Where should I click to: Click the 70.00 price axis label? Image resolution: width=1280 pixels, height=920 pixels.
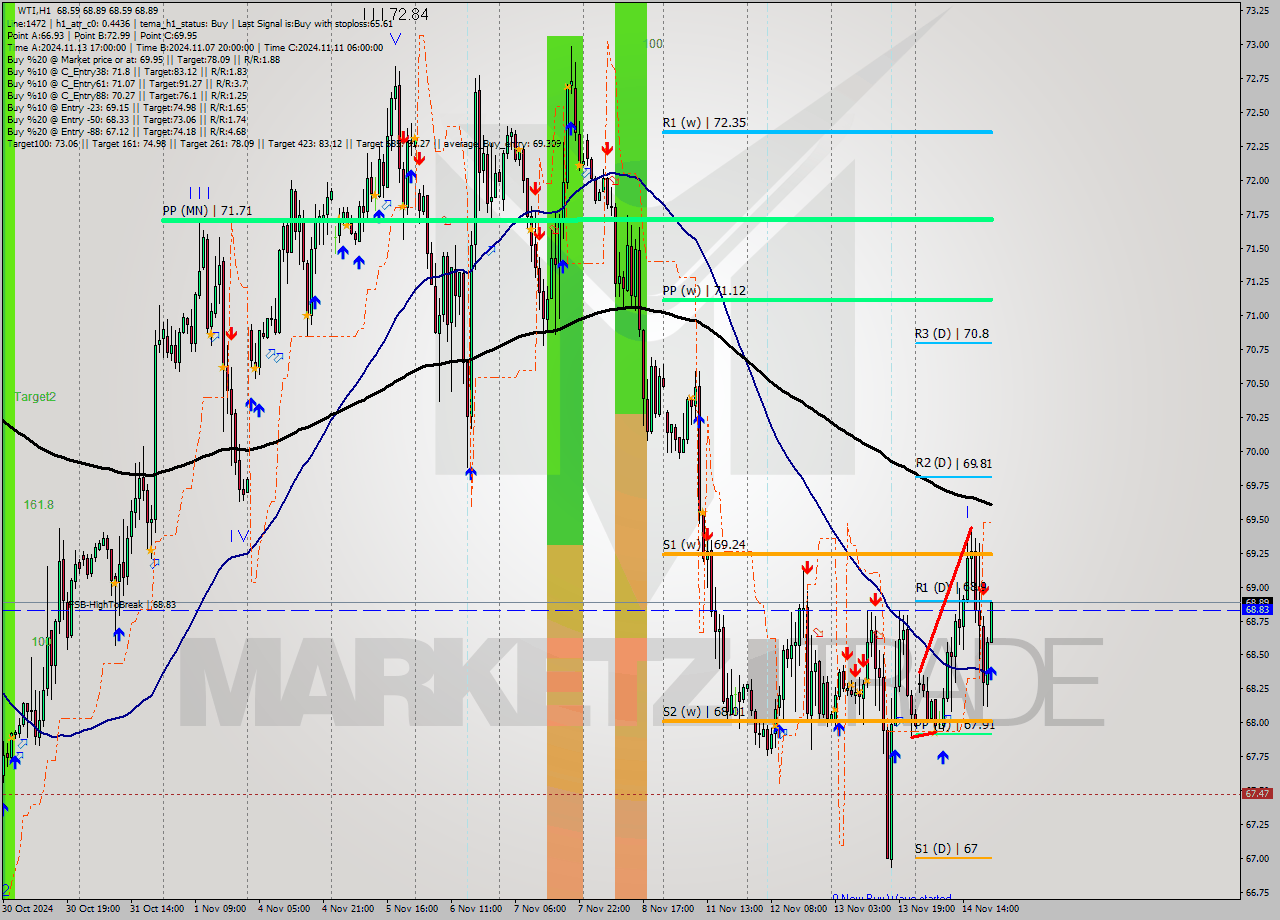1256,451
